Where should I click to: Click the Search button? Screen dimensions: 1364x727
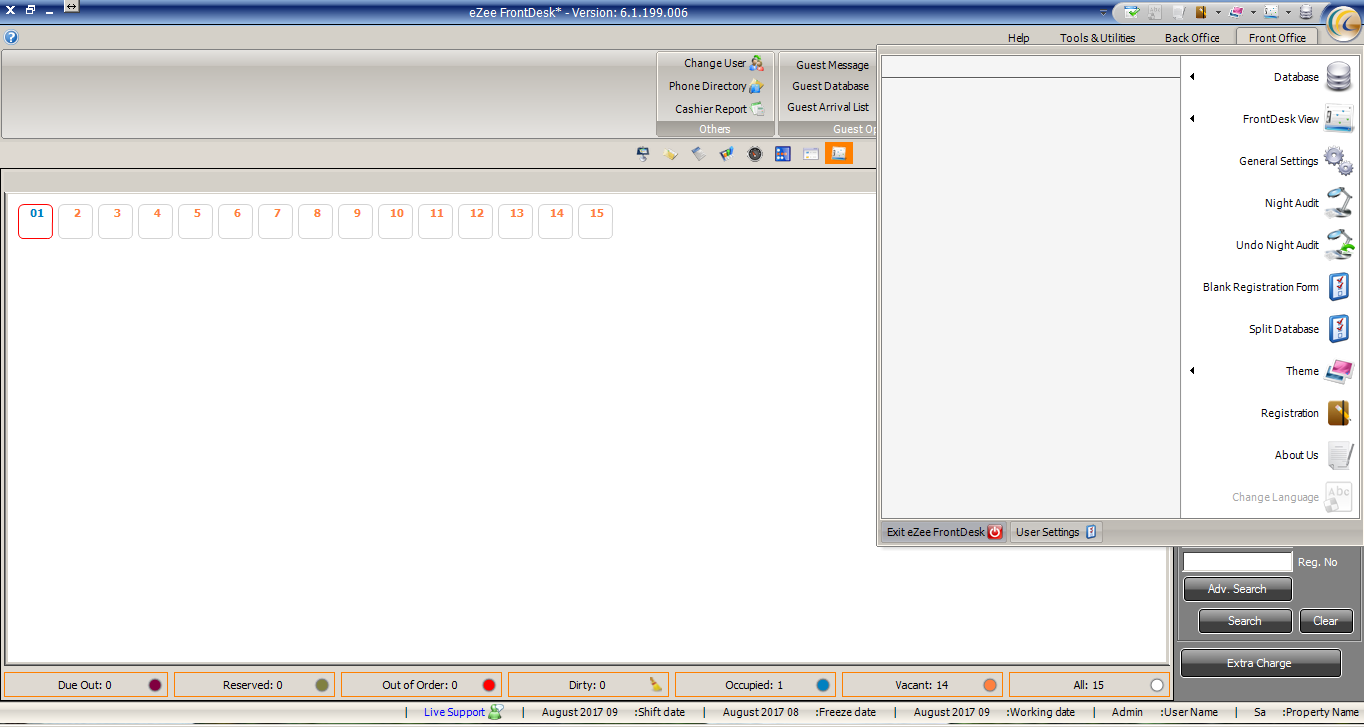click(1244, 621)
